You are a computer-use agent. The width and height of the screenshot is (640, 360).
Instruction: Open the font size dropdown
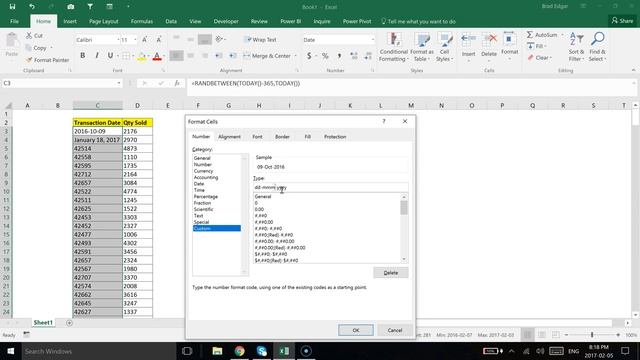(x=135, y=40)
